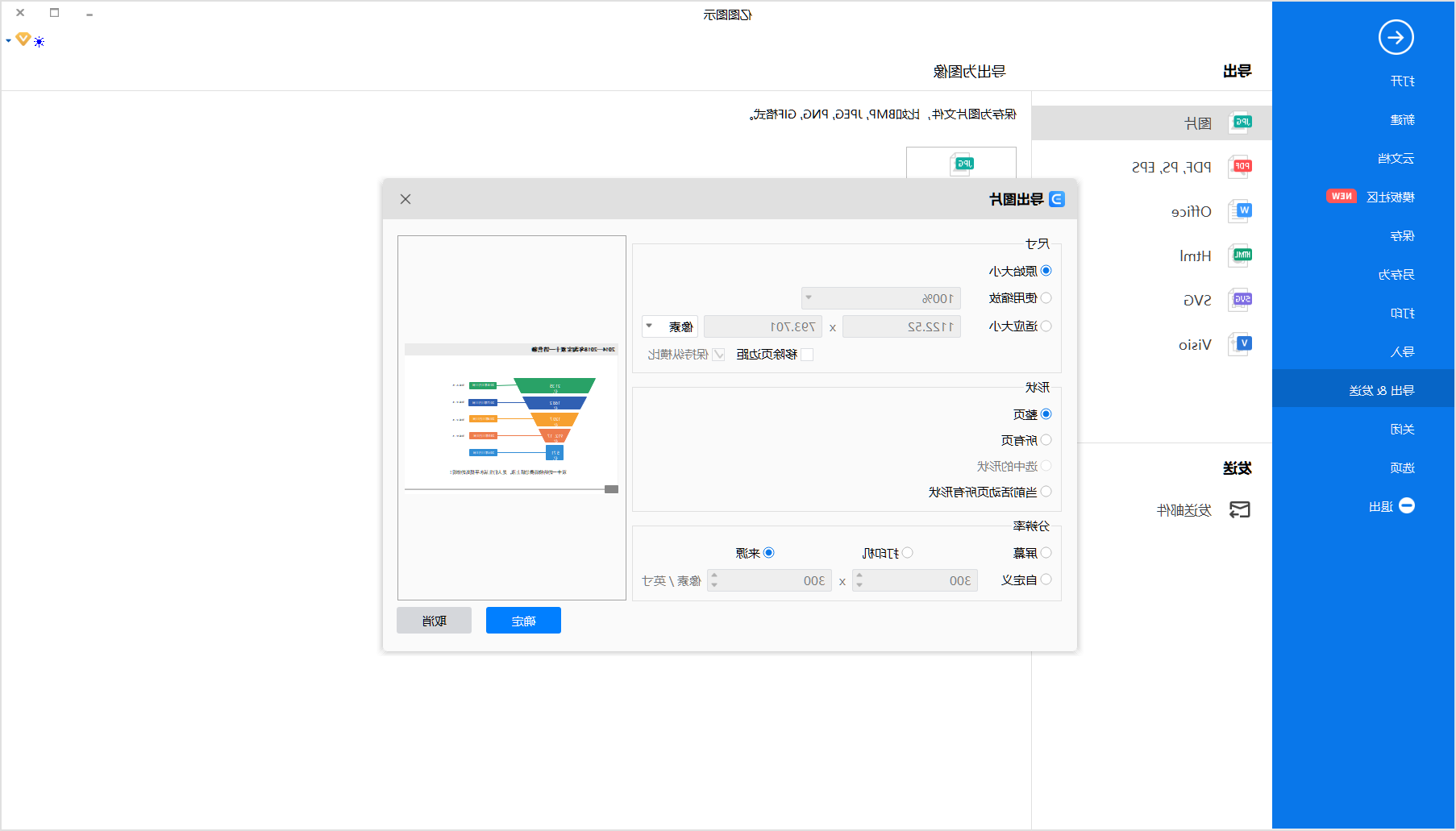Click the 取消 button

[x=434, y=621]
